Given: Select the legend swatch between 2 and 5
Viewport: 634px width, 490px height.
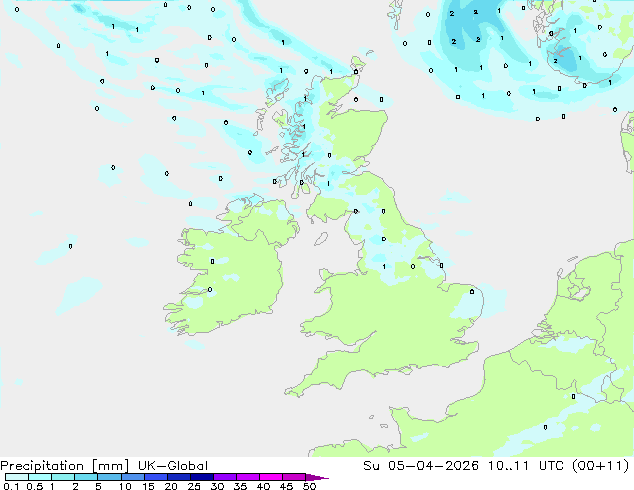Looking at the screenshot, I should 86,477.
